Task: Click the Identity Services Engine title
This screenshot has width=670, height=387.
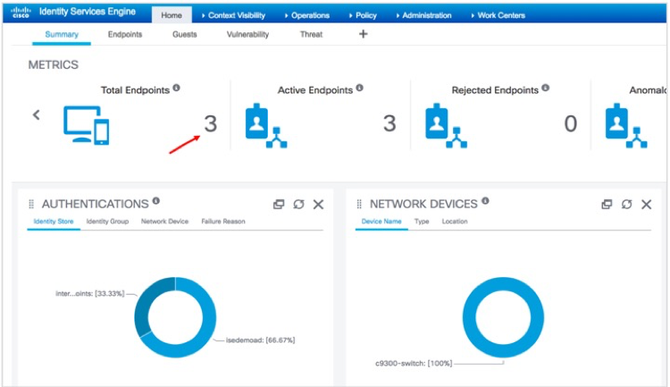Action: tap(87, 12)
